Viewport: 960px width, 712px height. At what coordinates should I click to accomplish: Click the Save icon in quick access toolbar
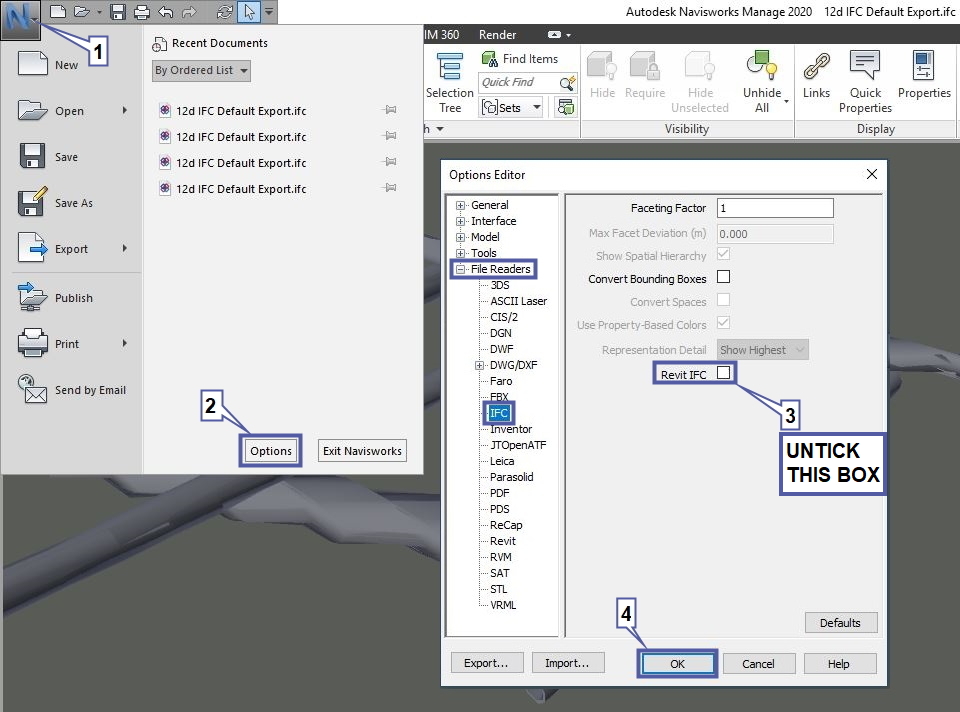[x=118, y=12]
